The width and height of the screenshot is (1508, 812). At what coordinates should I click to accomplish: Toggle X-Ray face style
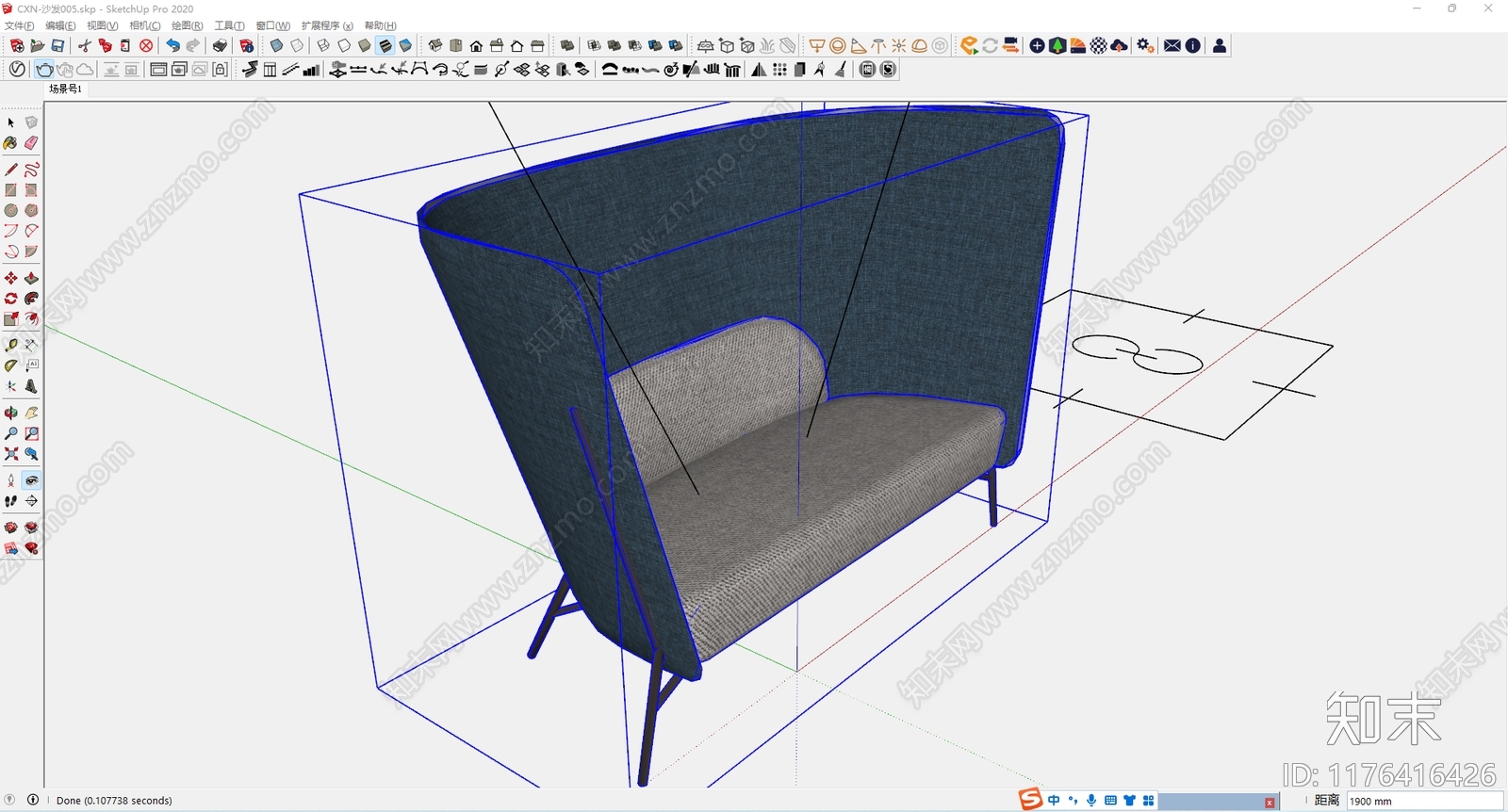276,45
